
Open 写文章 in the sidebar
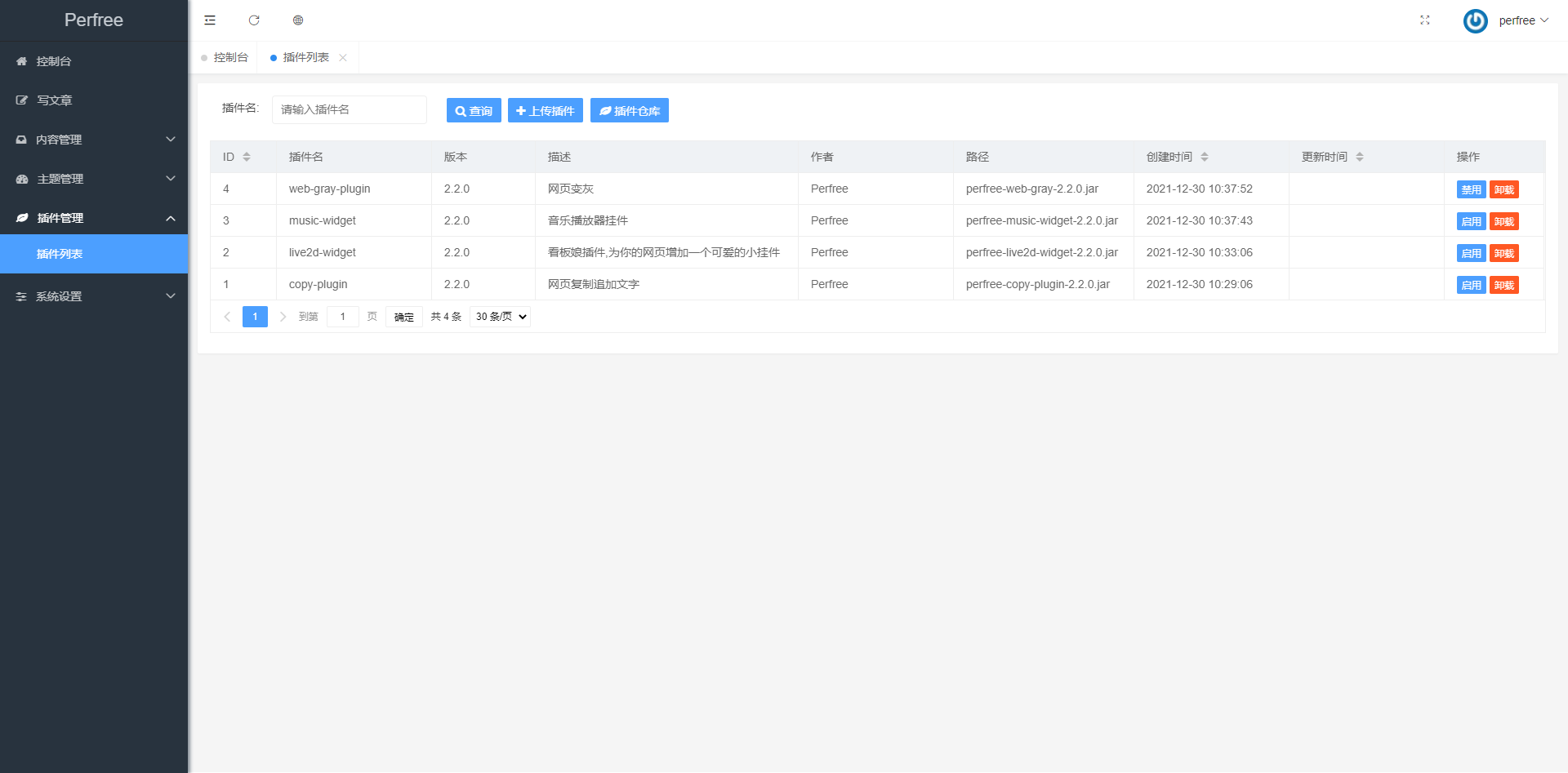pyautogui.click(x=94, y=100)
